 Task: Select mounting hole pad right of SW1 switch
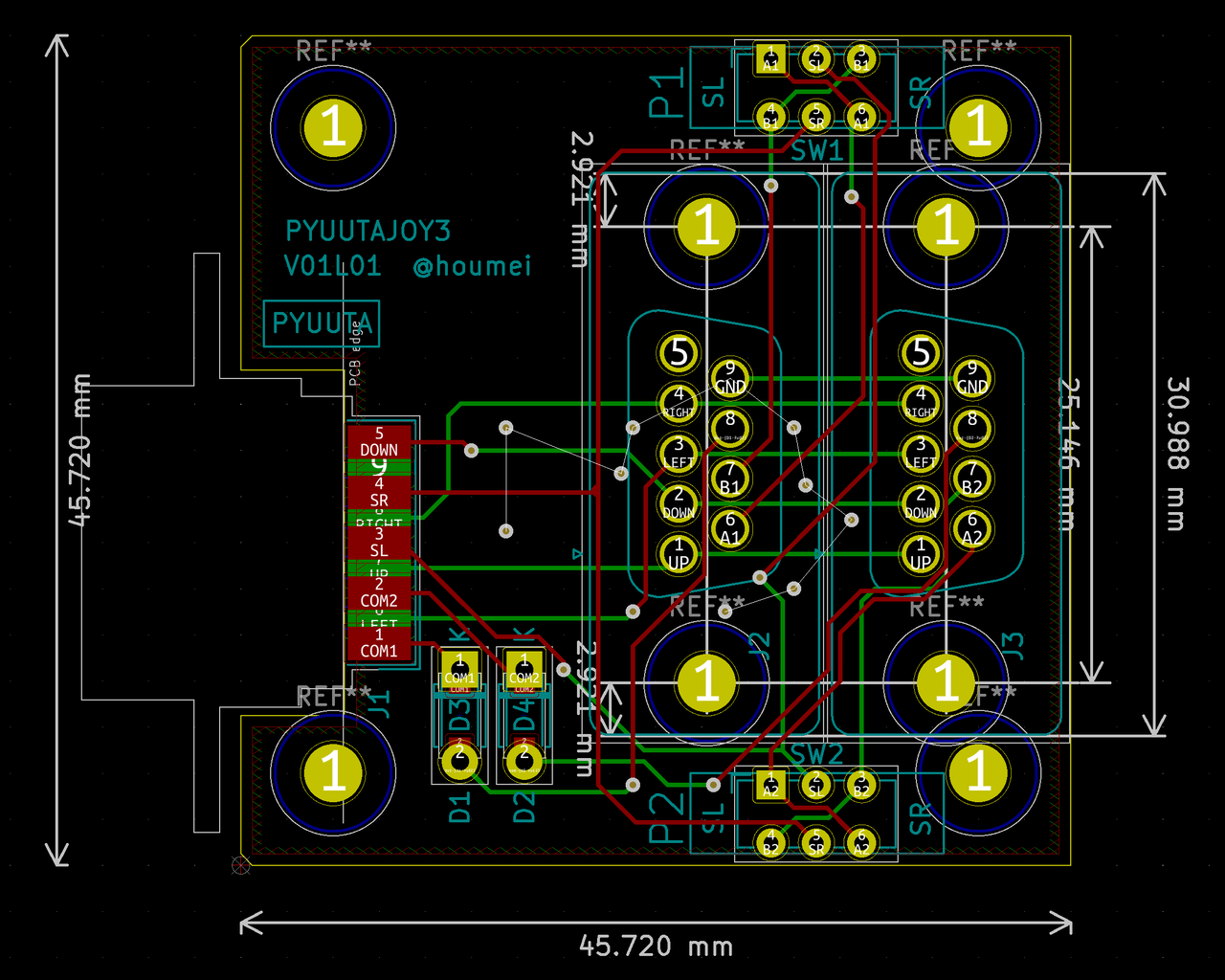point(978,126)
